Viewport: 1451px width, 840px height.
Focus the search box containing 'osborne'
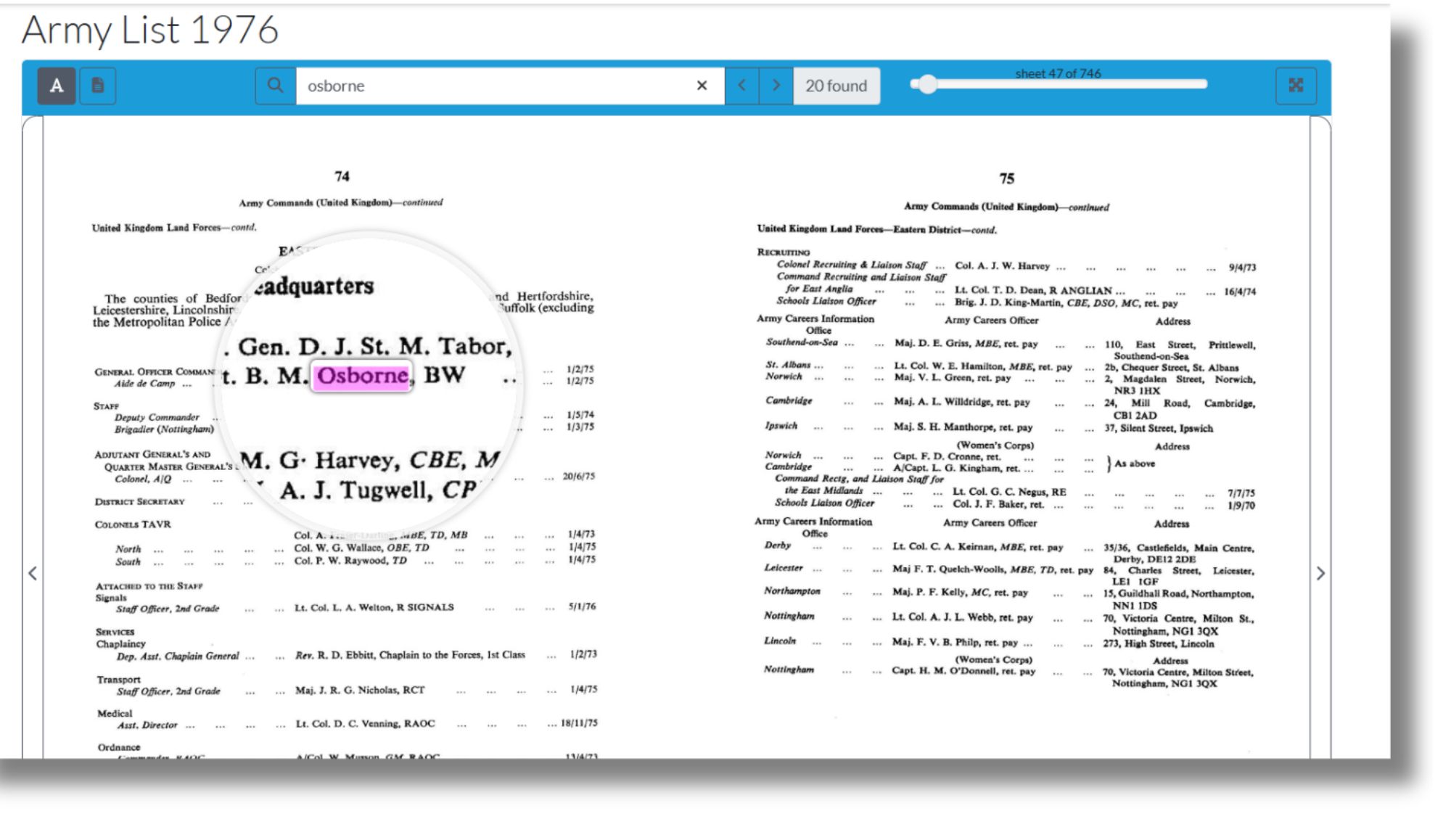pos(509,86)
